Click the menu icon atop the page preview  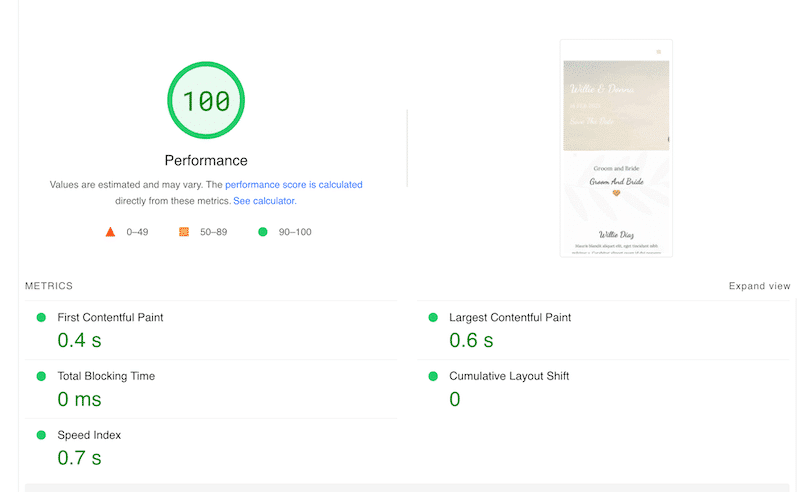(x=658, y=51)
